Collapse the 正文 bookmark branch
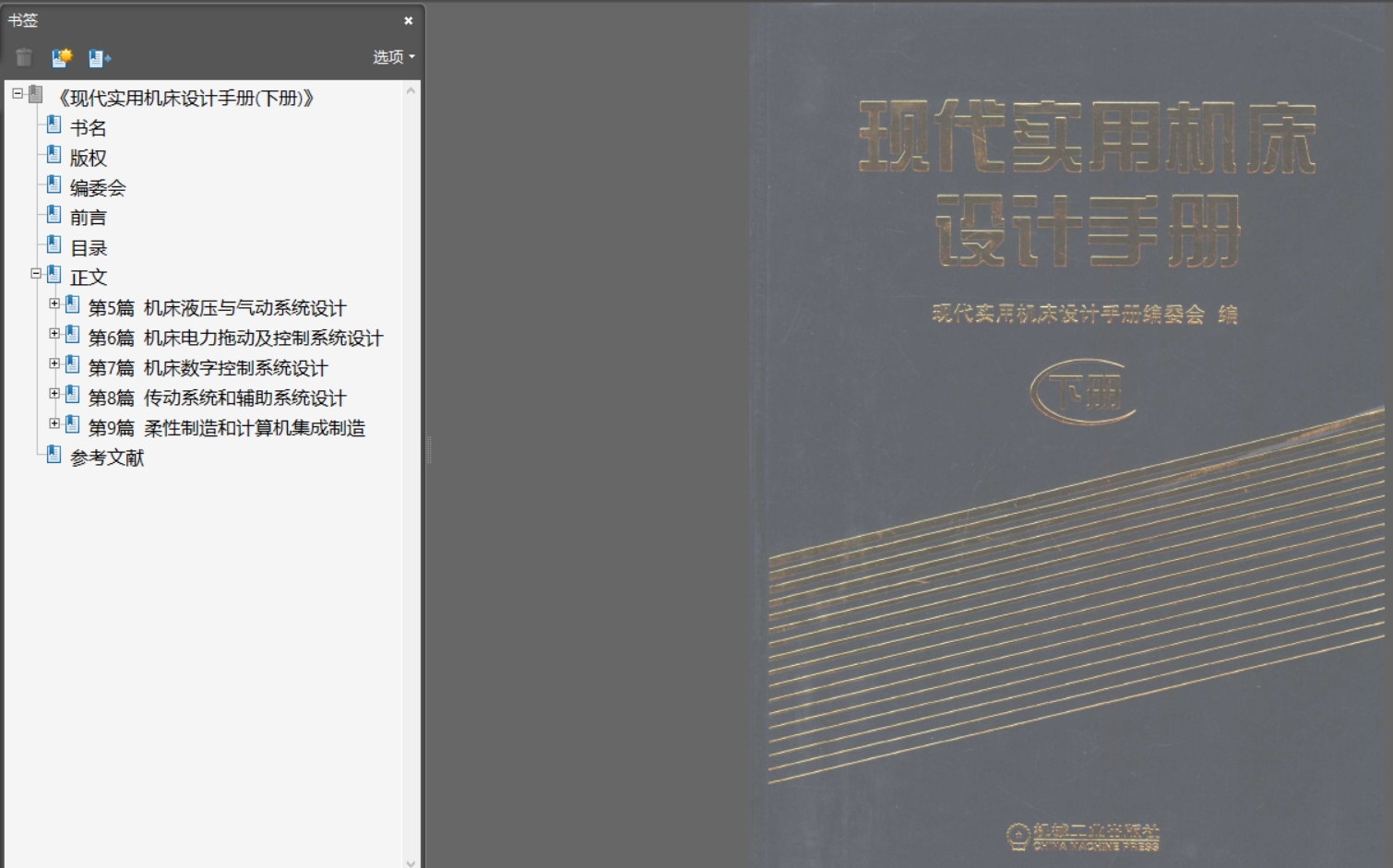This screenshot has height=868, width=1393. (x=36, y=274)
